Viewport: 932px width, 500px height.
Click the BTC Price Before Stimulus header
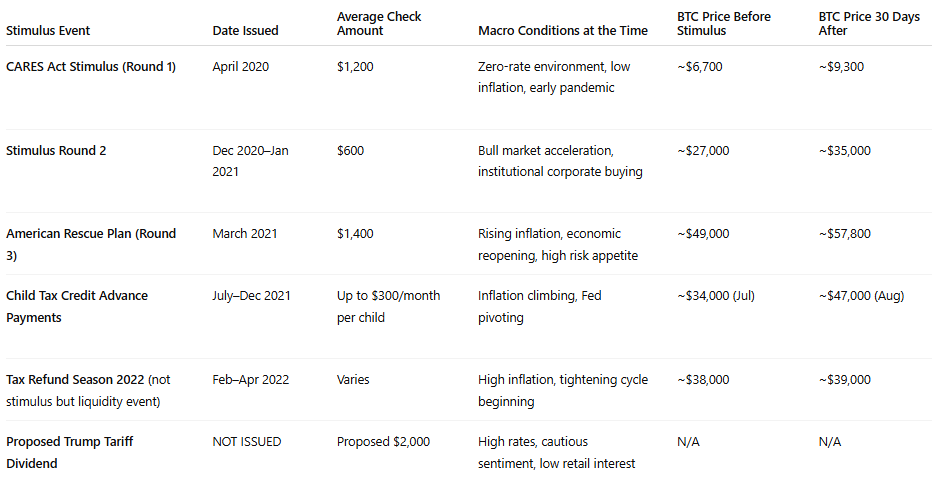(x=723, y=24)
